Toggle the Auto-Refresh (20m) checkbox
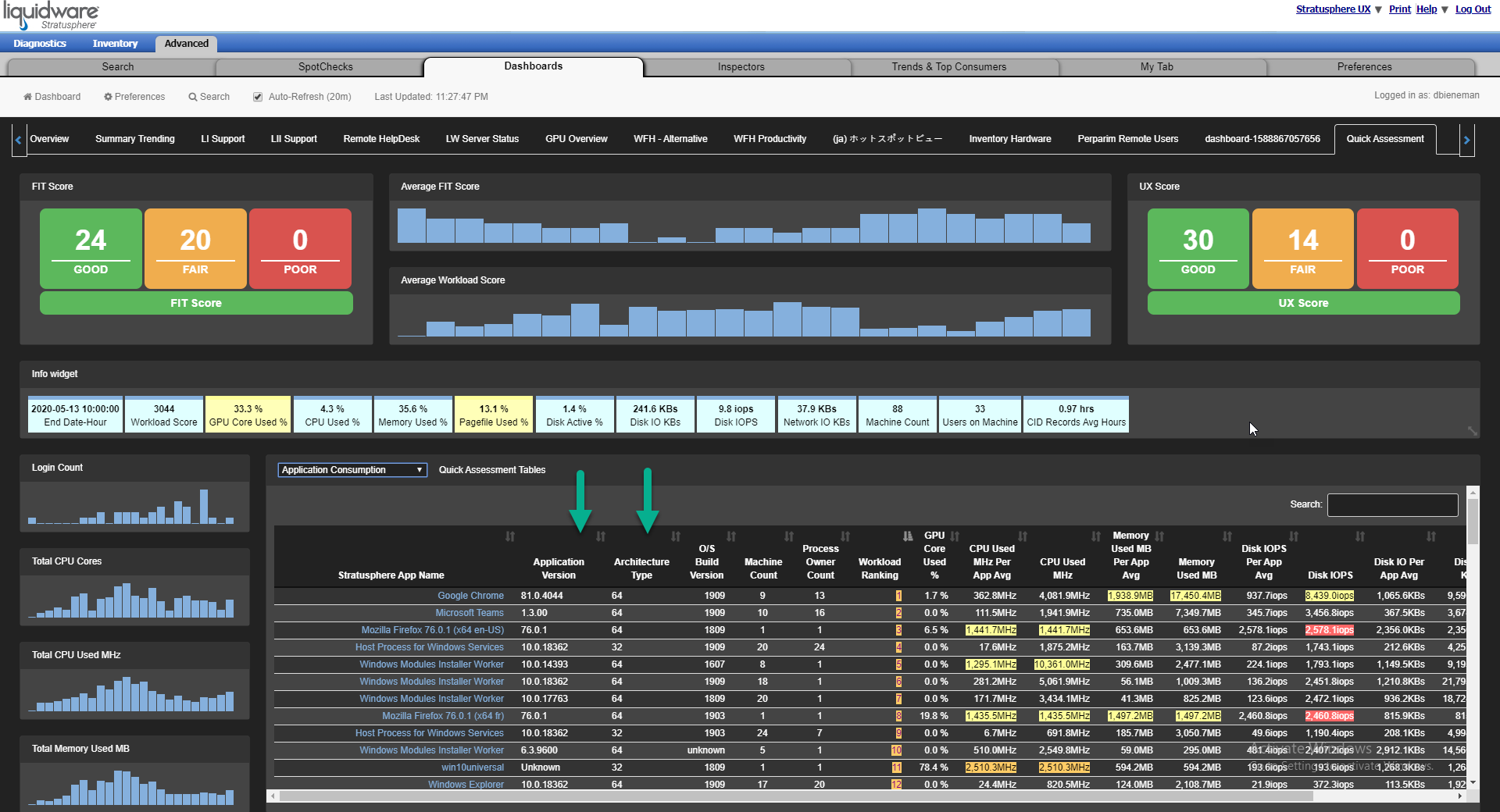Image resolution: width=1500 pixels, height=812 pixels. pyautogui.click(x=258, y=97)
